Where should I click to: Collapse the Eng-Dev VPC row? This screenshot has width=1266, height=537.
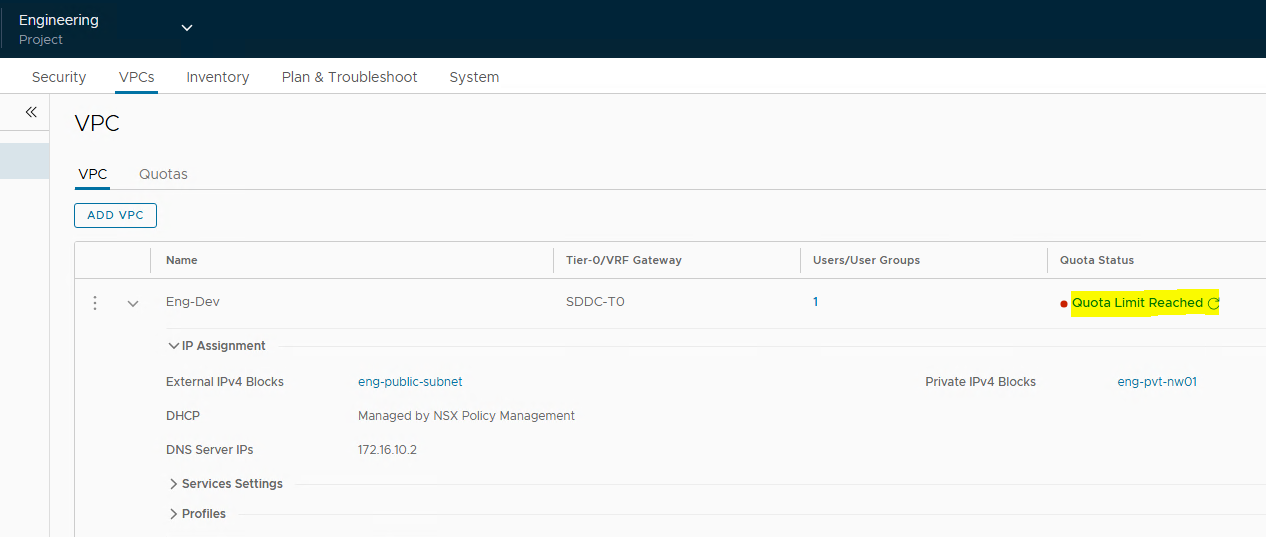pos(133,303)
